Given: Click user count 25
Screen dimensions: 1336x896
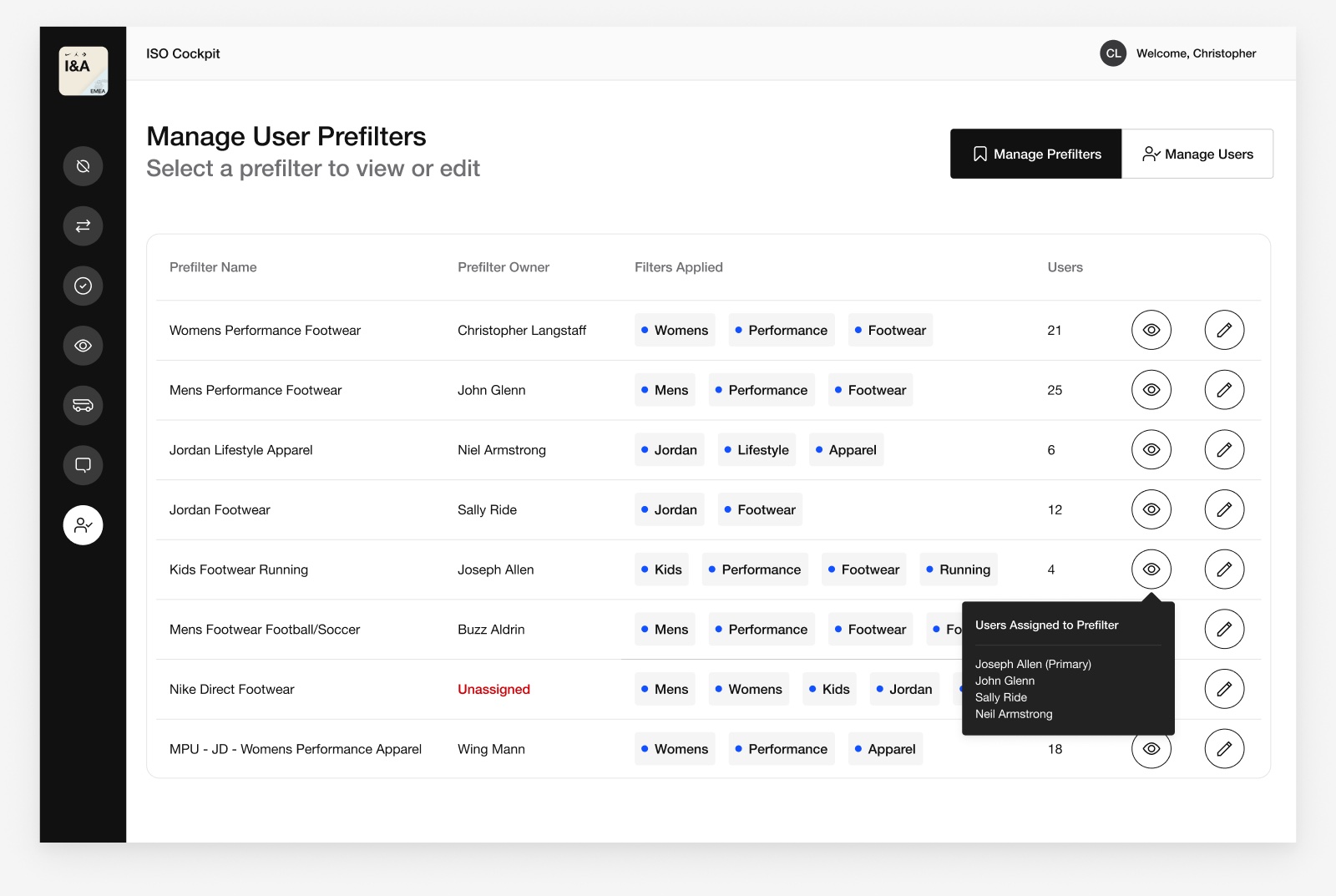Looking at the screenshot, I should point(1055,390).
